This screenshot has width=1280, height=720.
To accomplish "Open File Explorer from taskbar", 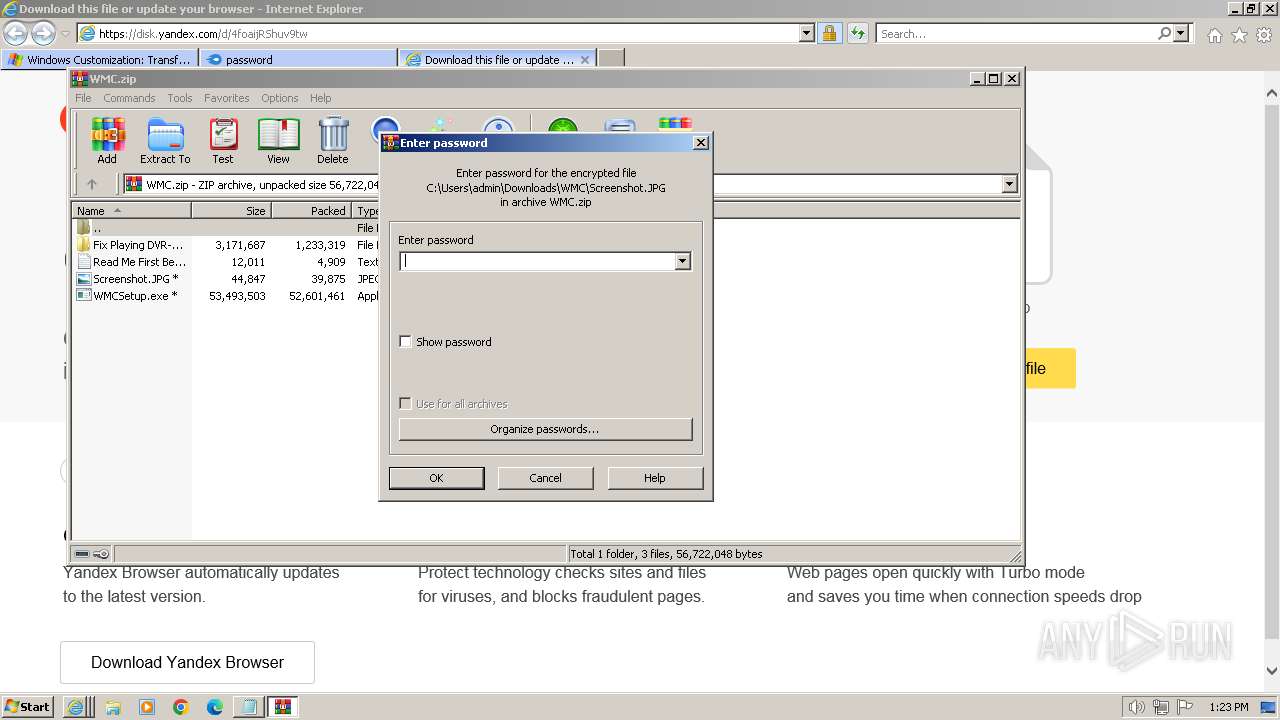I will coord(113,707).
